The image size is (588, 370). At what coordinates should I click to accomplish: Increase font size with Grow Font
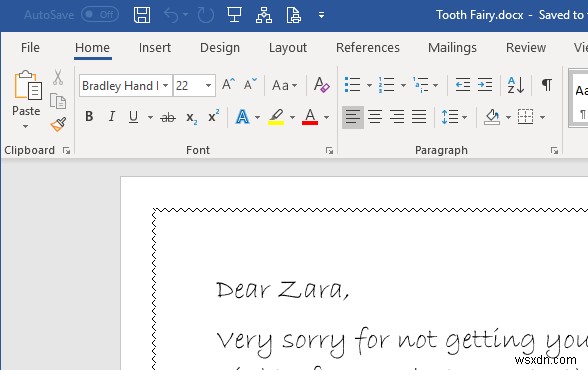(228, 84)
